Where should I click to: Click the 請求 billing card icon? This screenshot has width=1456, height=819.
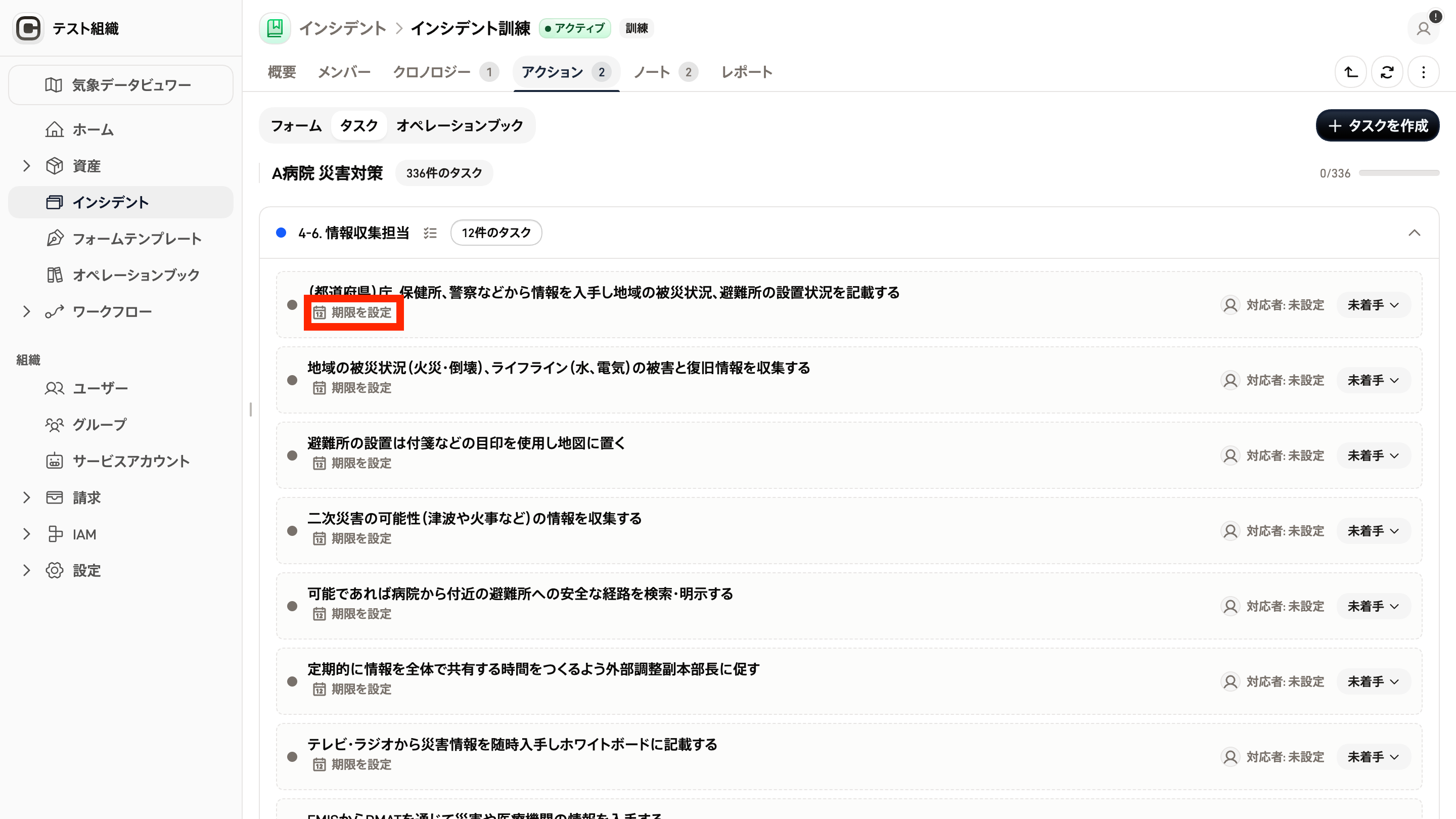54,497
